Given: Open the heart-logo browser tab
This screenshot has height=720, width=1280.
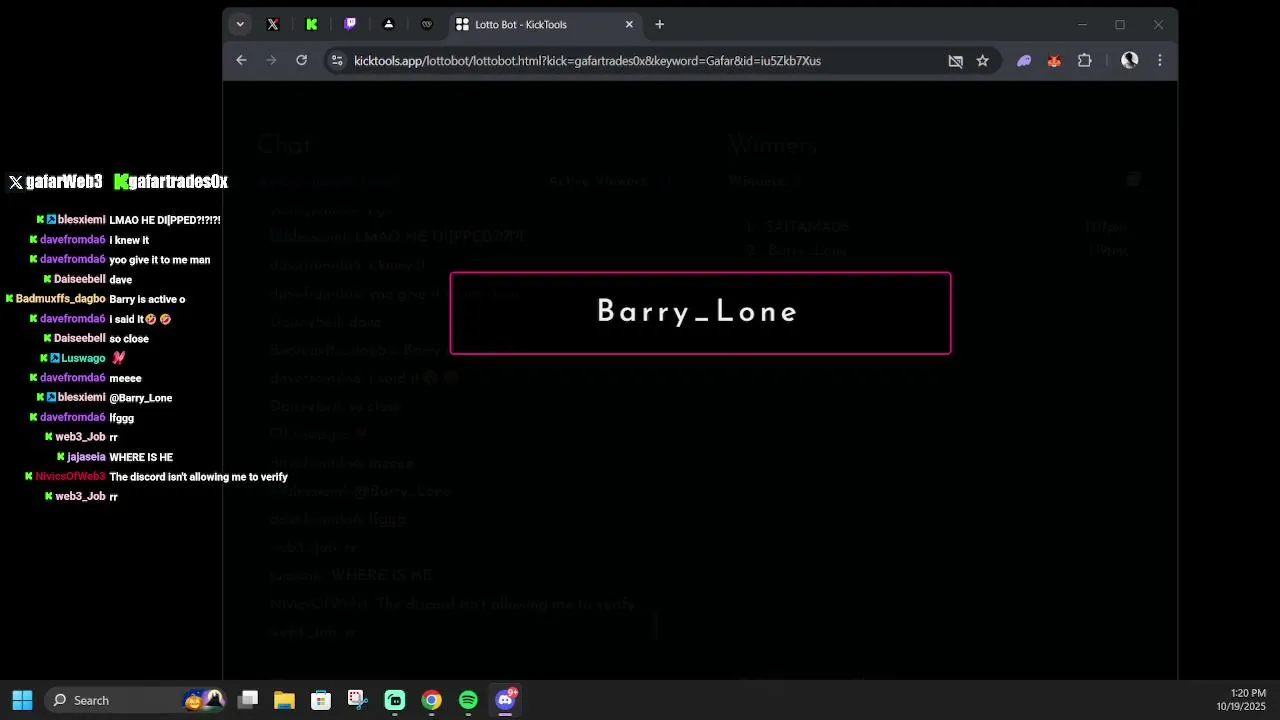Looking at the screenshot, I should pyautogui.click(x=427, y=24).
